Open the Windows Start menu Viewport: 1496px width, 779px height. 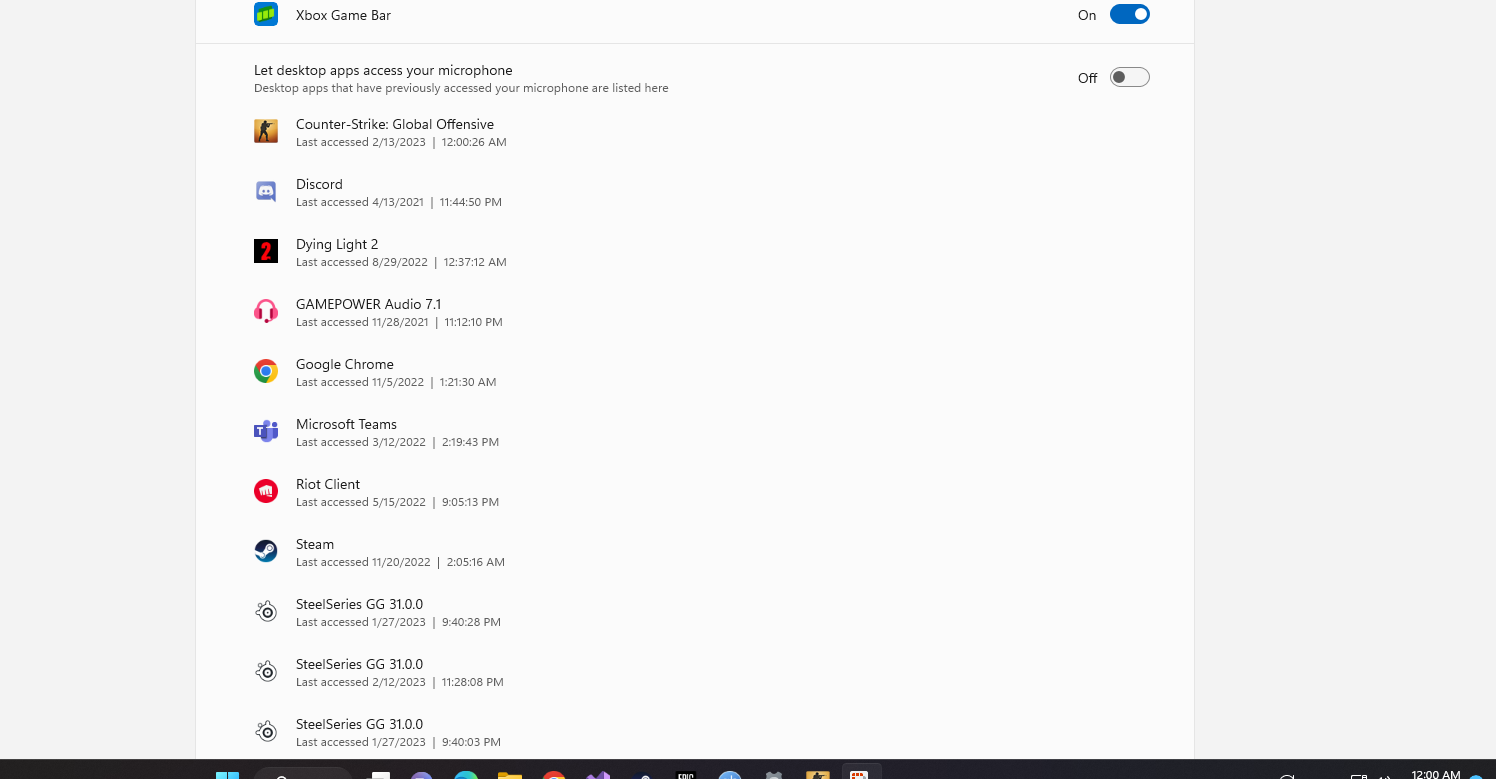point(228,775)
